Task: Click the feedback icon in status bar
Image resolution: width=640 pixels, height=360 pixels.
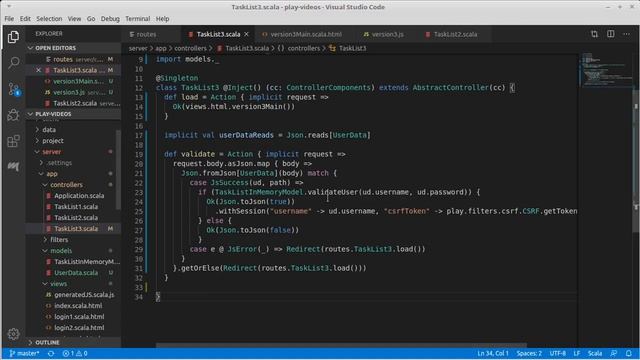Action: (x=613, y=353)
